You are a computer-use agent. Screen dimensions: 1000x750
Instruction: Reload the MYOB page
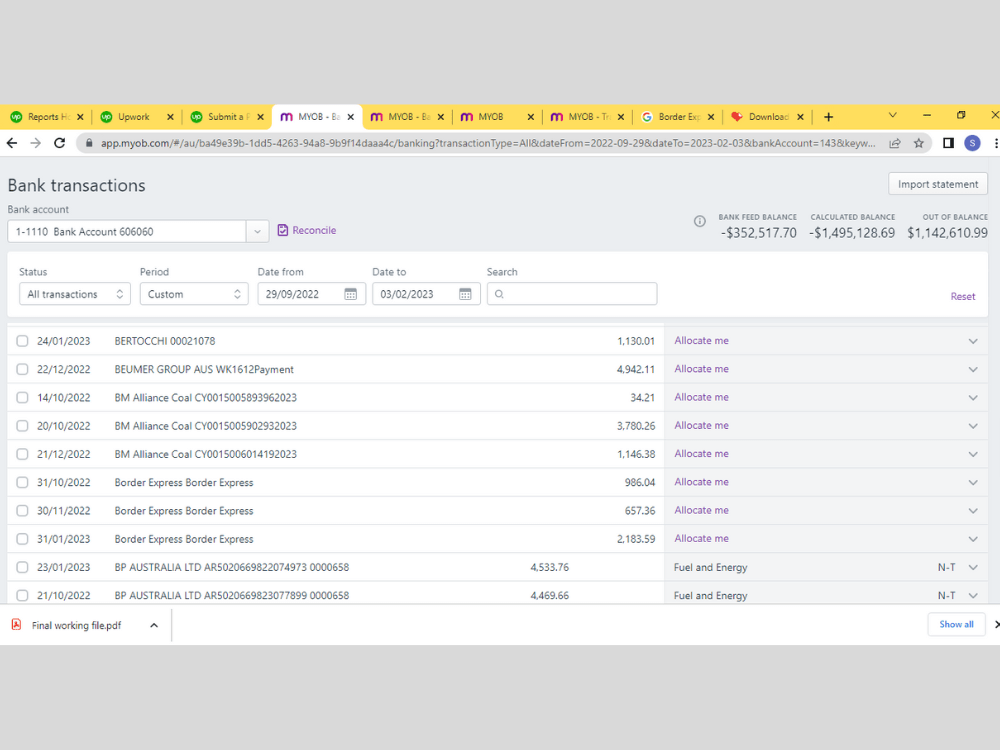pyautogui.click(x=59, y=143)
